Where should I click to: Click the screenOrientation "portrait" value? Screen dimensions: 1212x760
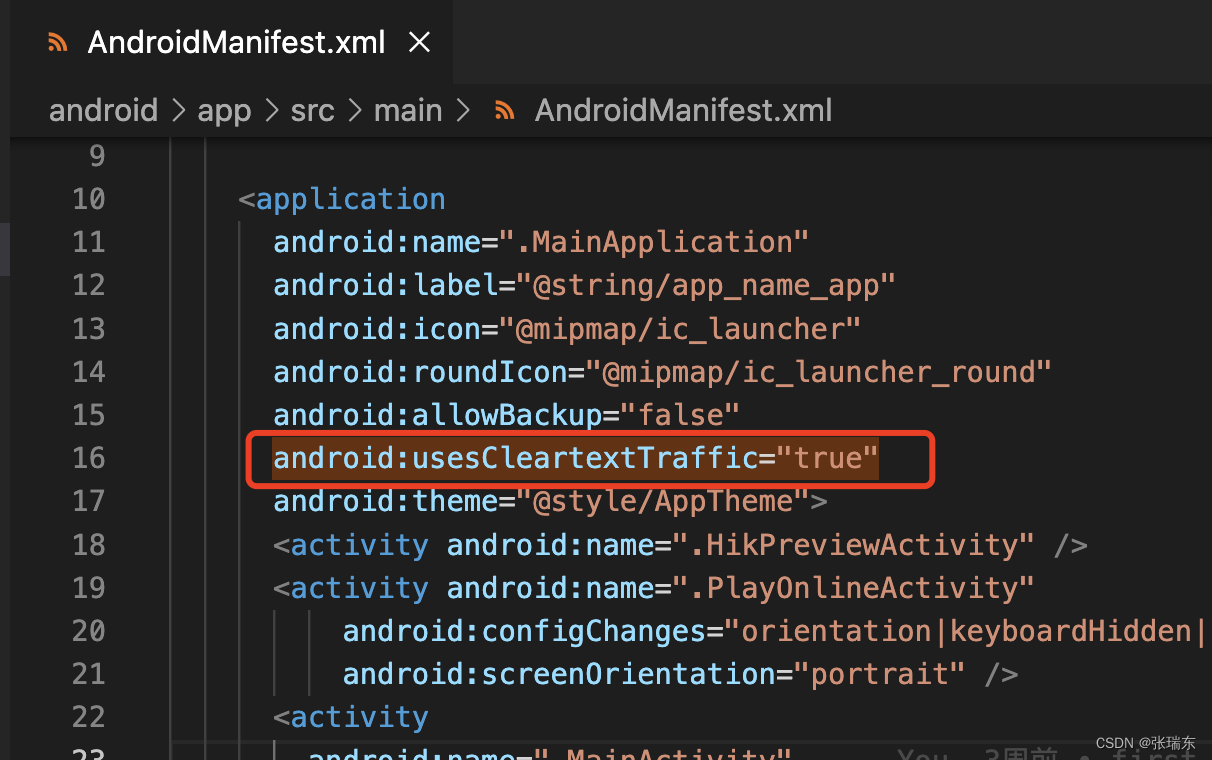(880, 673)
